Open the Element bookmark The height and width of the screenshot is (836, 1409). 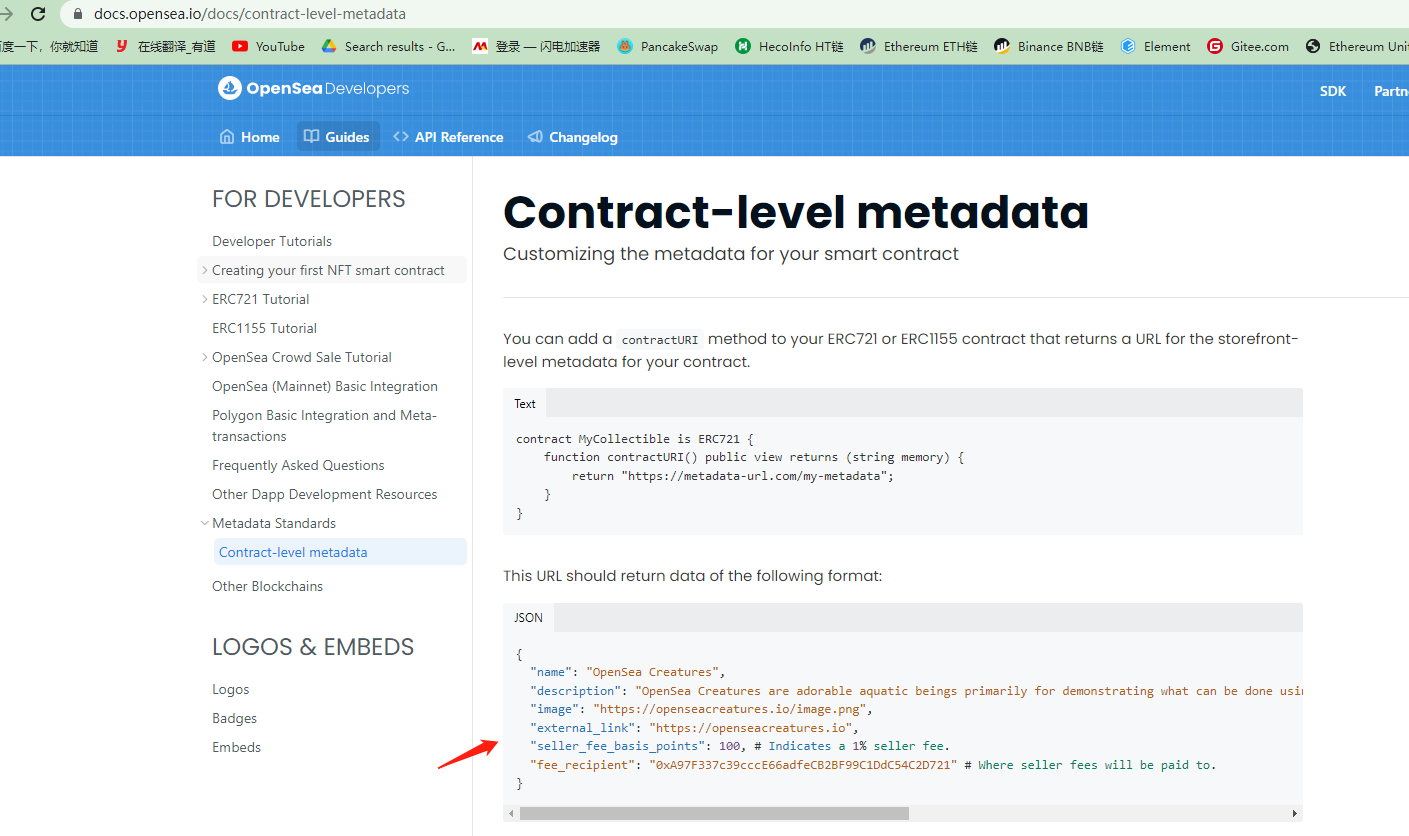click(1156, 46)
